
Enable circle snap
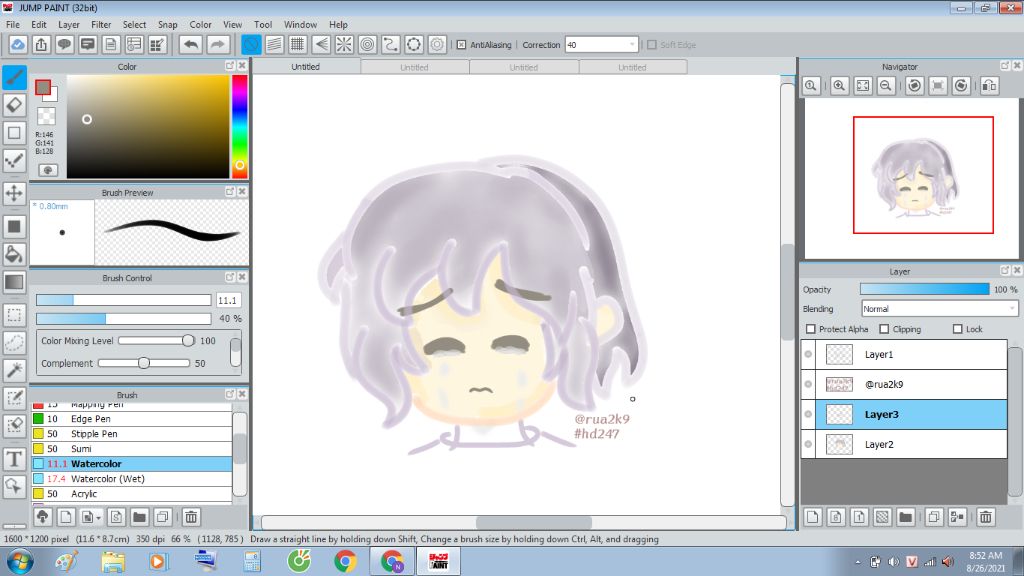click(368, 44)
